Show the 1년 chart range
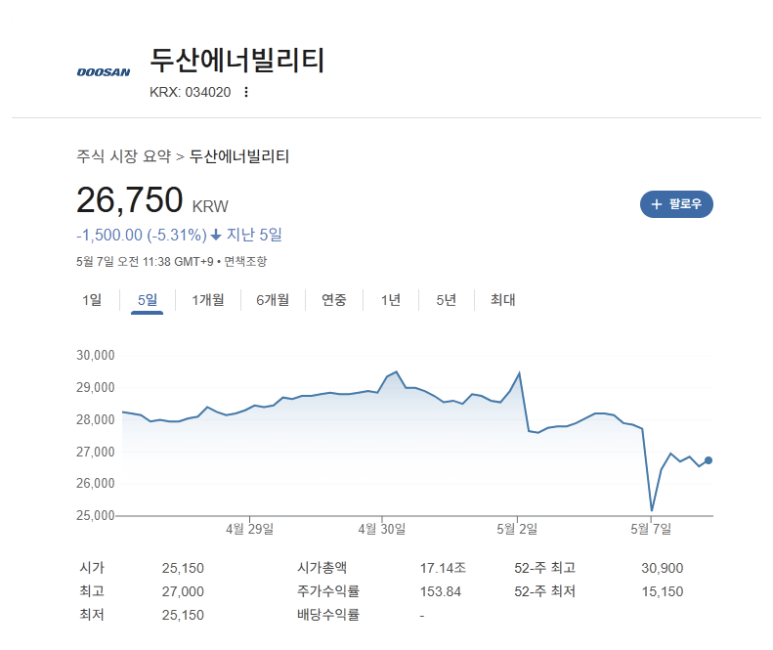Screen dimensions: 773x650 click(x=391, y=299)
